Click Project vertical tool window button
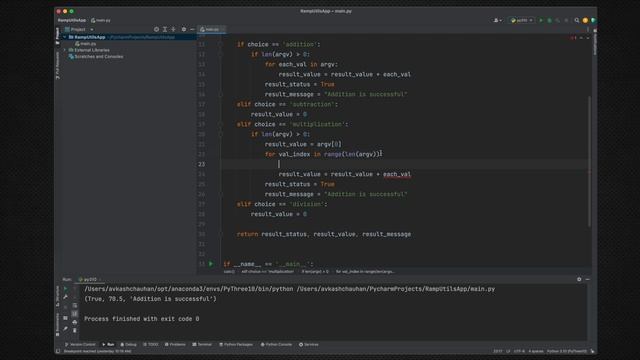Image resolution: width=640 pixels, height=360 pixels. [x=58, y=36]
